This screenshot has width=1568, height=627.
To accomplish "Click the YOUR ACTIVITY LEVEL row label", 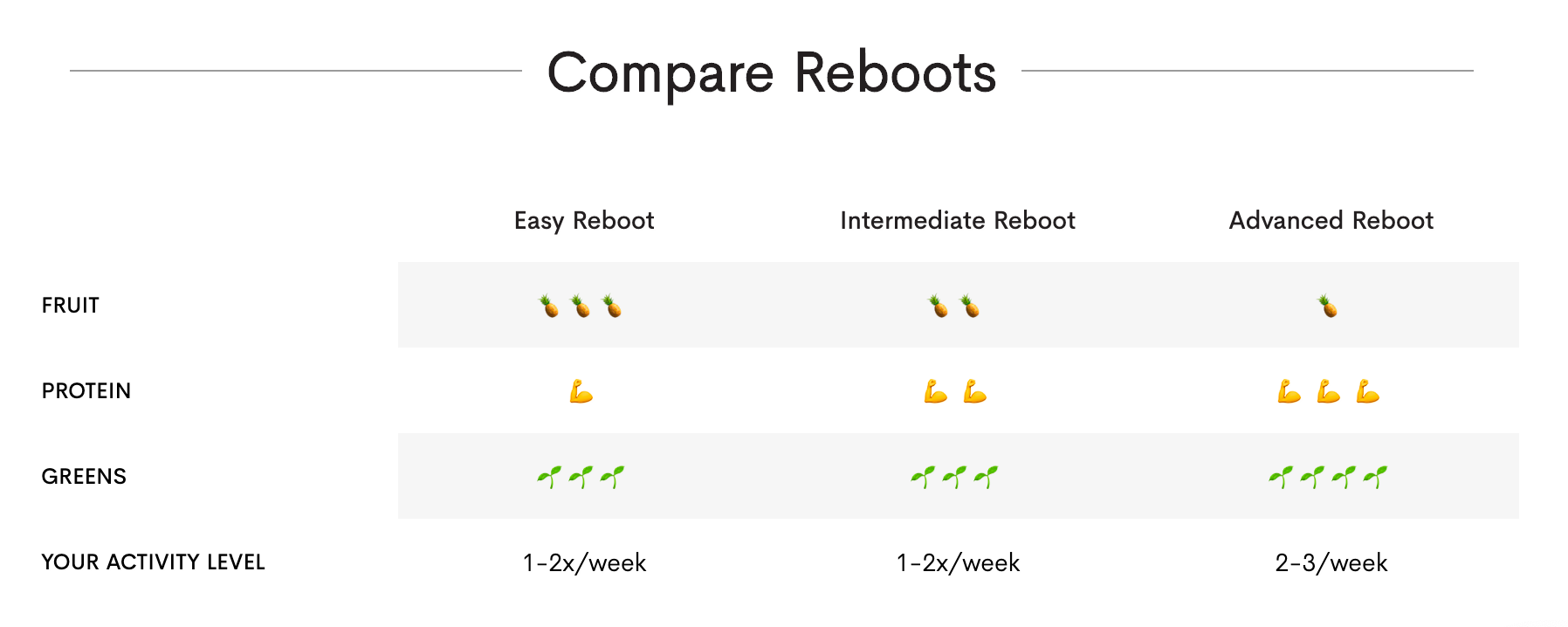I will [x=153, y=562].
